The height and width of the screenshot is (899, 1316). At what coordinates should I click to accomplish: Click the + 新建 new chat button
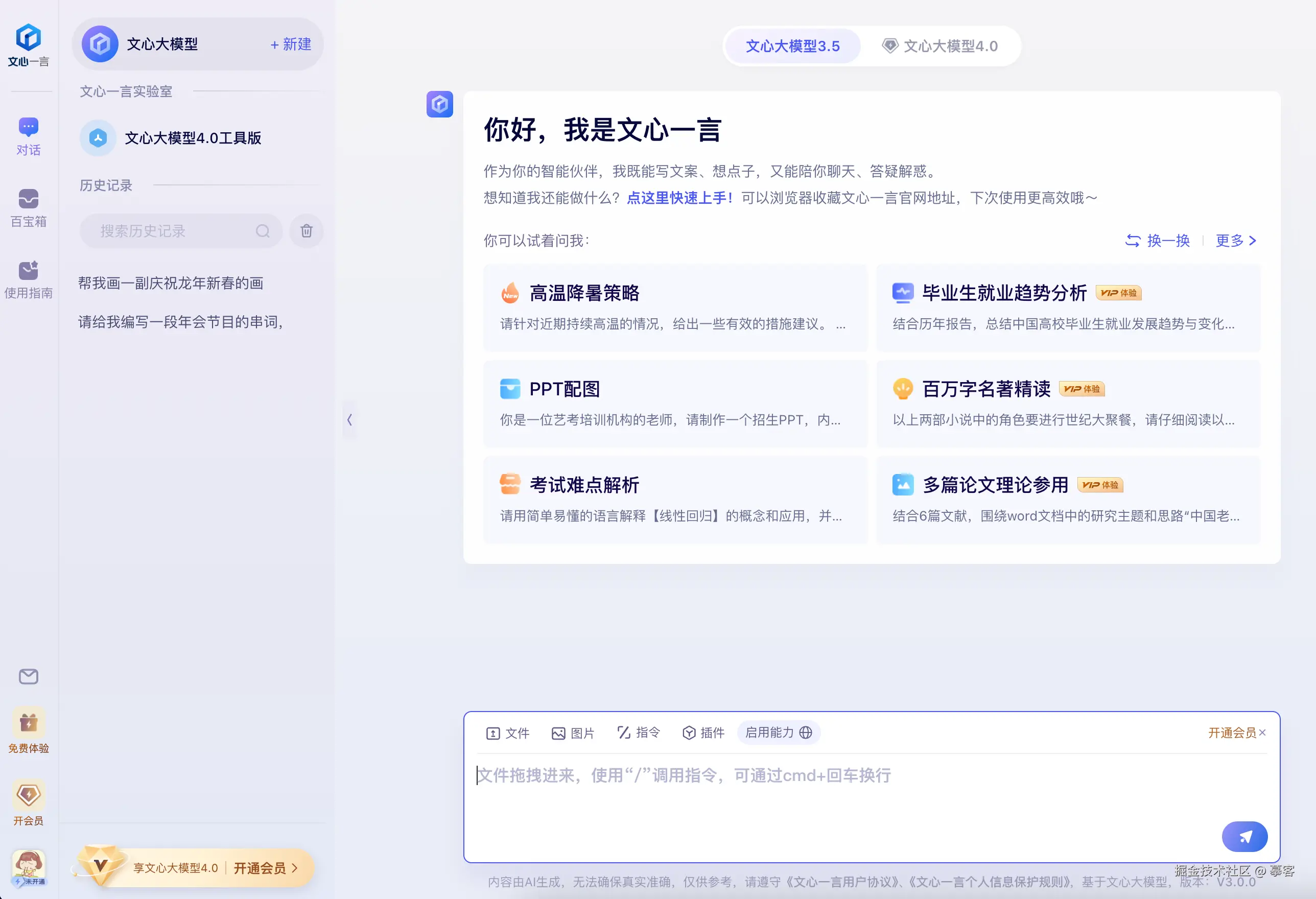[291, 44]
